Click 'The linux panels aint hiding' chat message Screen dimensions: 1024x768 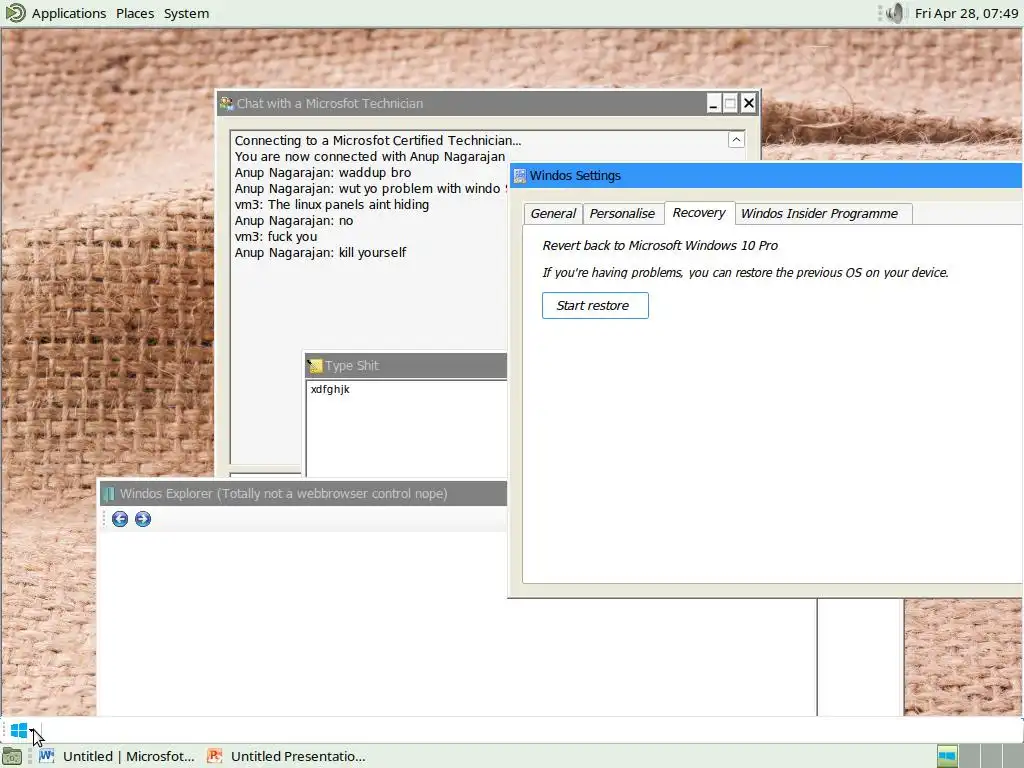click(332, 204)
